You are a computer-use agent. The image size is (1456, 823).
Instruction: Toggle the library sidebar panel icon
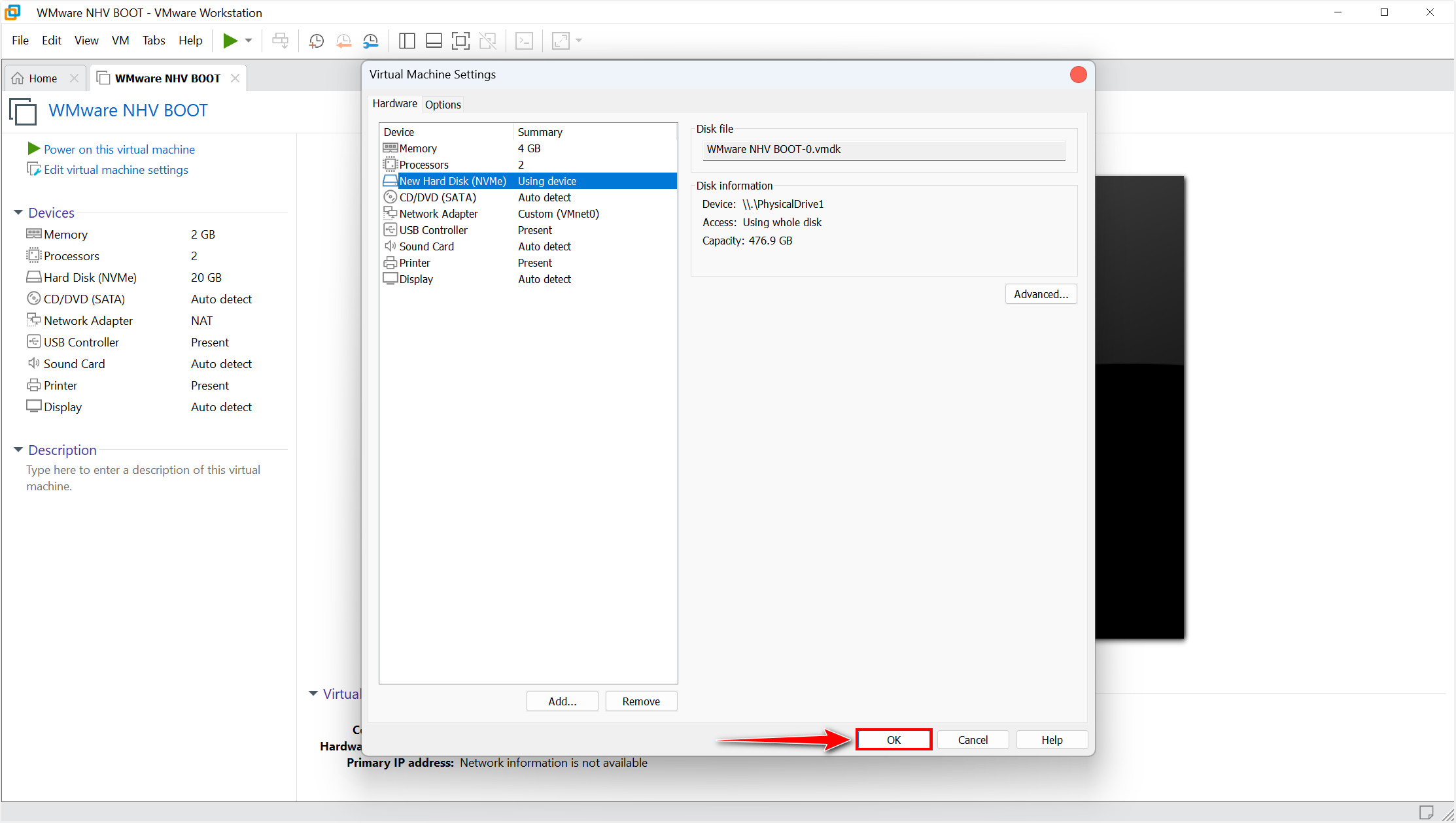coord(406,41)
